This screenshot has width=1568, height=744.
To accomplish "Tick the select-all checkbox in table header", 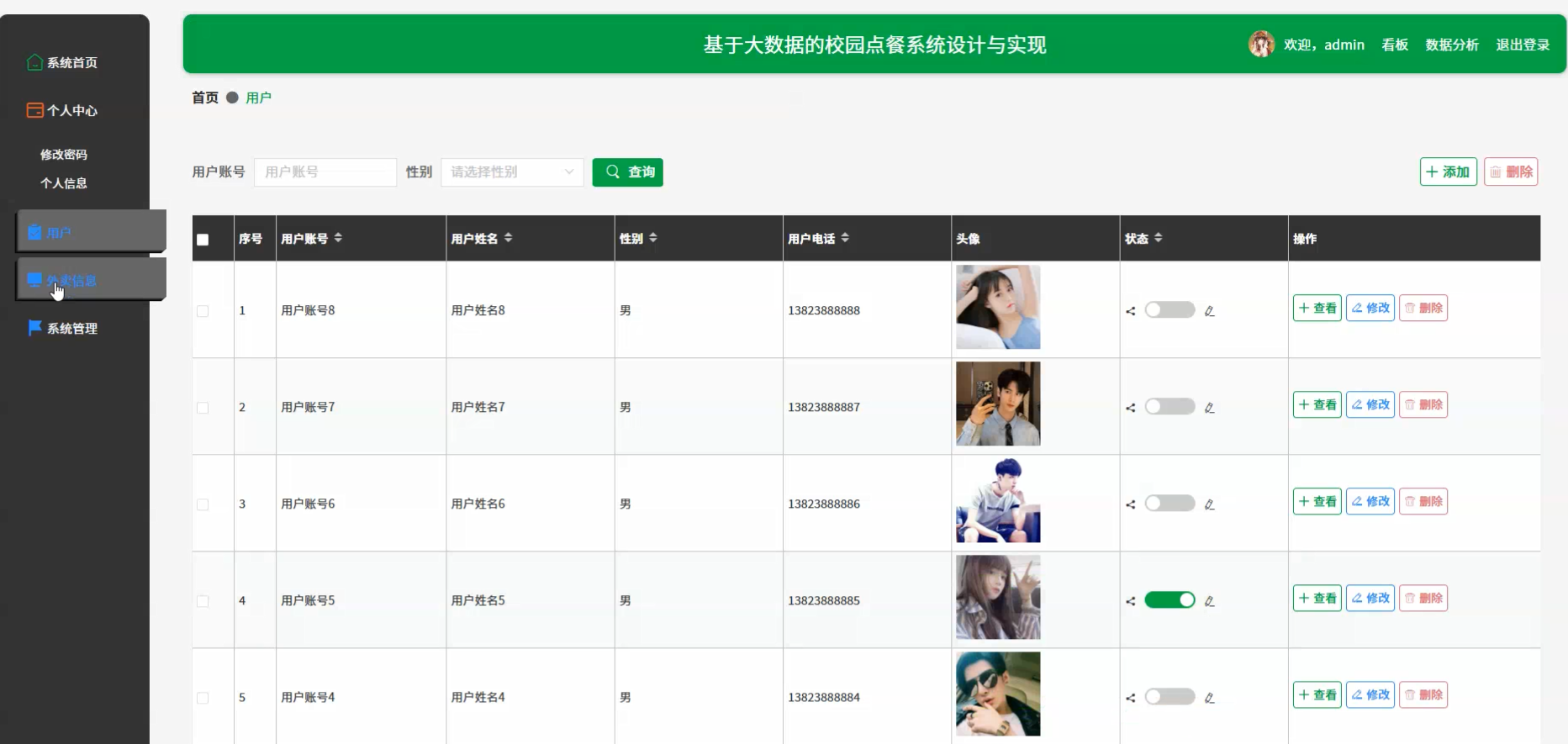I will tap(203, 240).
